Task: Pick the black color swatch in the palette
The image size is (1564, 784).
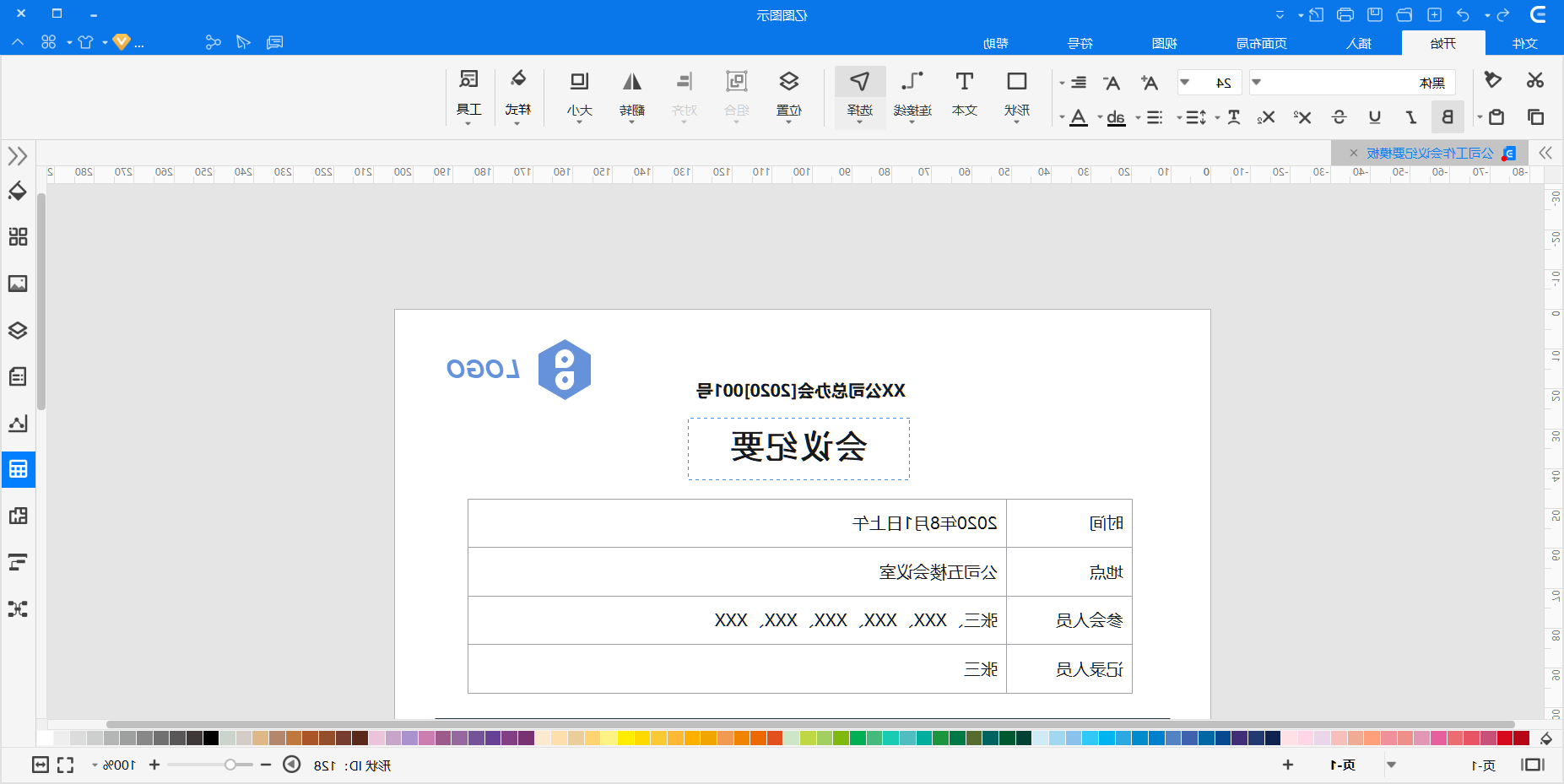Action: pyautogui.click(x=211, y=738)
